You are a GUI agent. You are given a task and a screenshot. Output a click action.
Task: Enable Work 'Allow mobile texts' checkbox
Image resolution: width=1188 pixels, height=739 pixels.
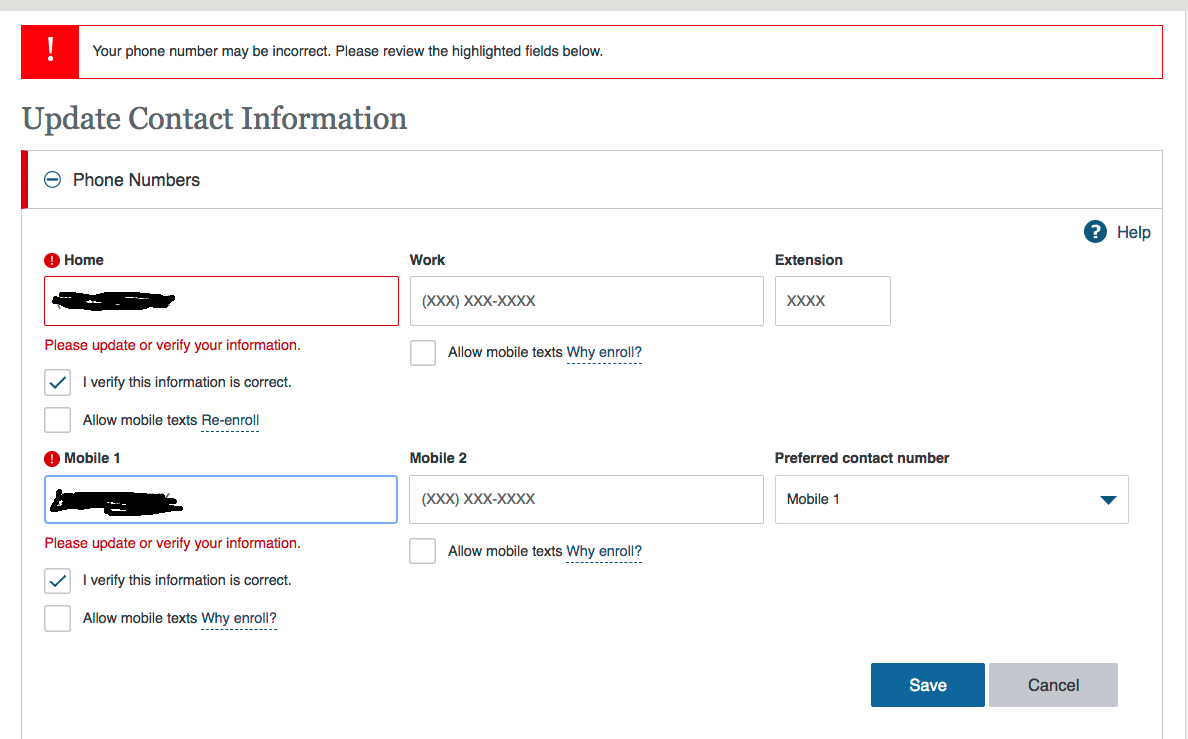pyautogui.click(x=423, y=352)
